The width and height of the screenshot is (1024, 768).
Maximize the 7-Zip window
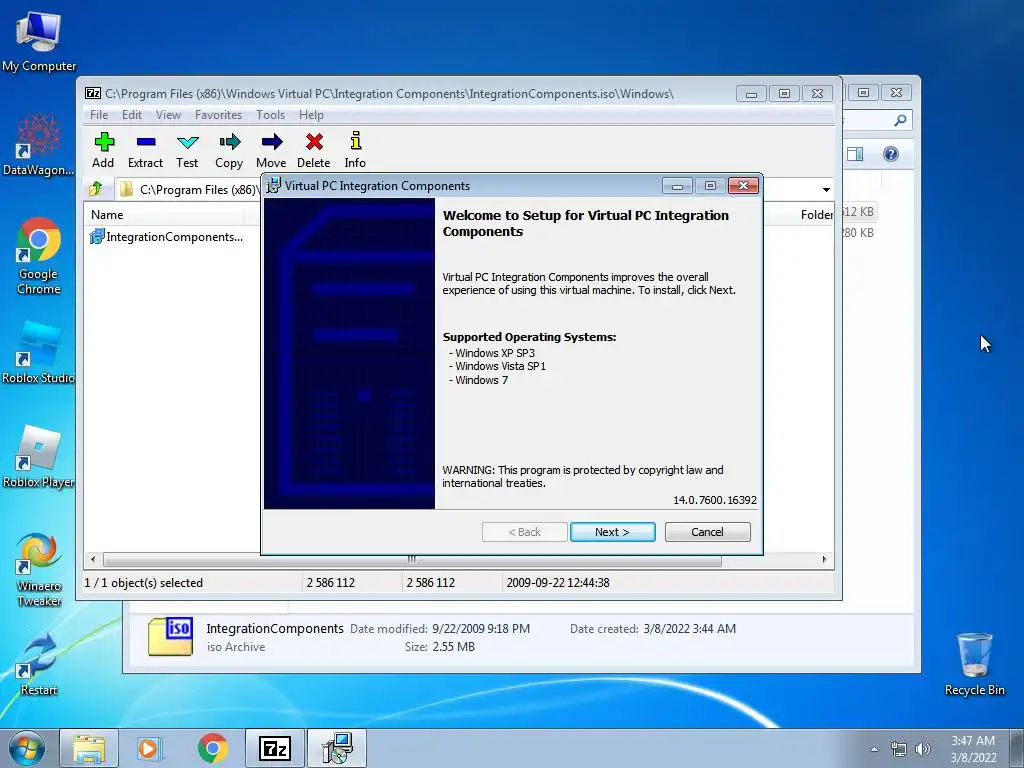pos(784,94)
